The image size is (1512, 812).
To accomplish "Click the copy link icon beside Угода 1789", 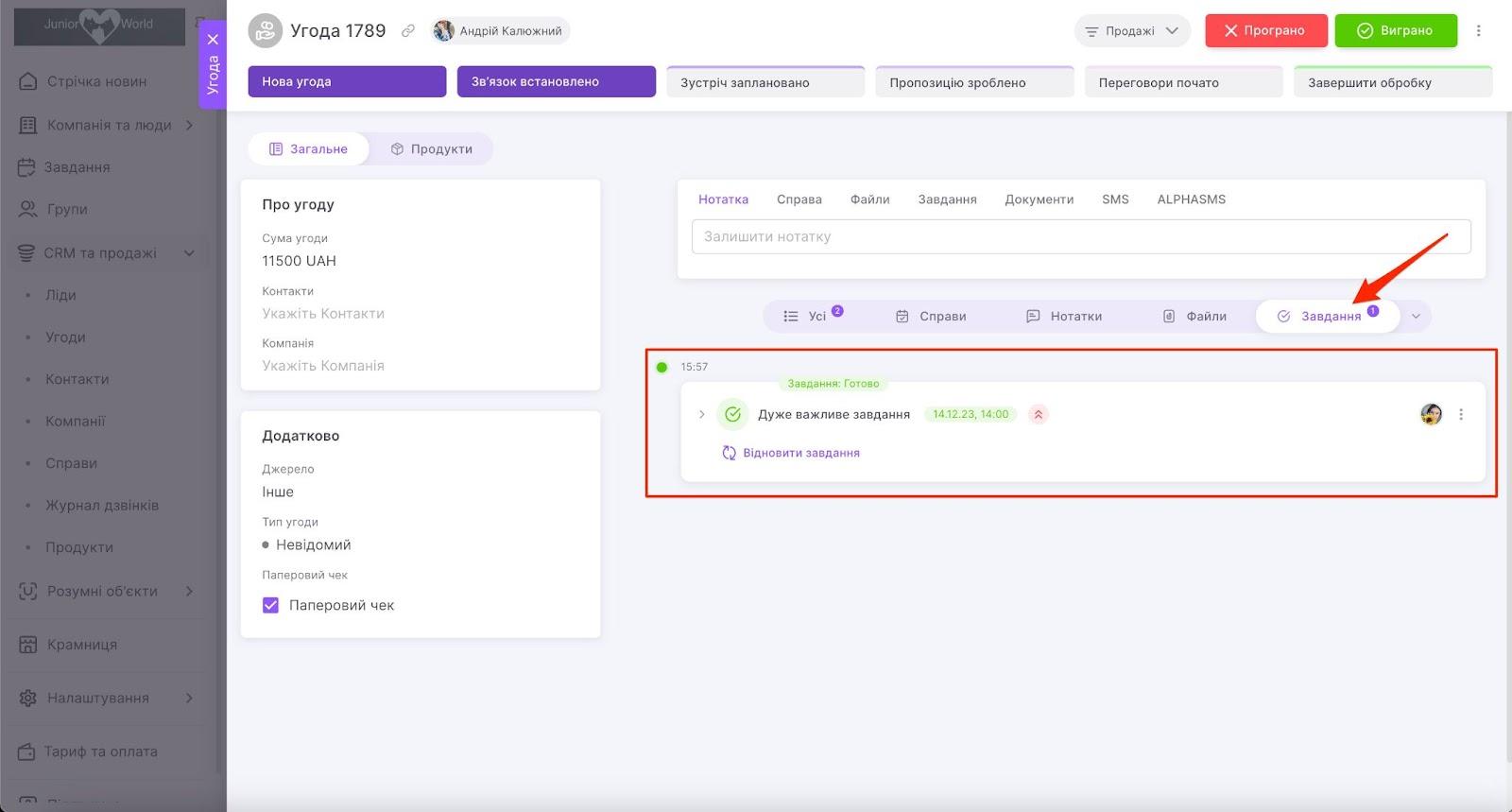I will (408, 31).
